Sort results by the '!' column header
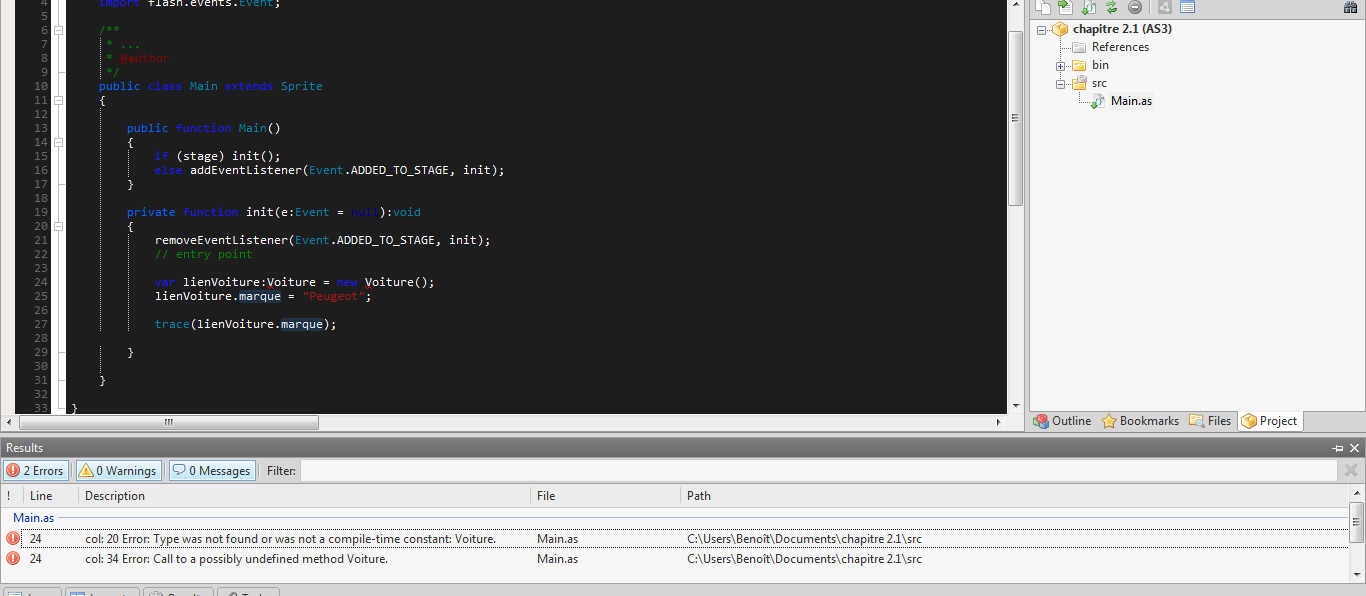This screenshot has height=596, width=1366. pos(11,496)
